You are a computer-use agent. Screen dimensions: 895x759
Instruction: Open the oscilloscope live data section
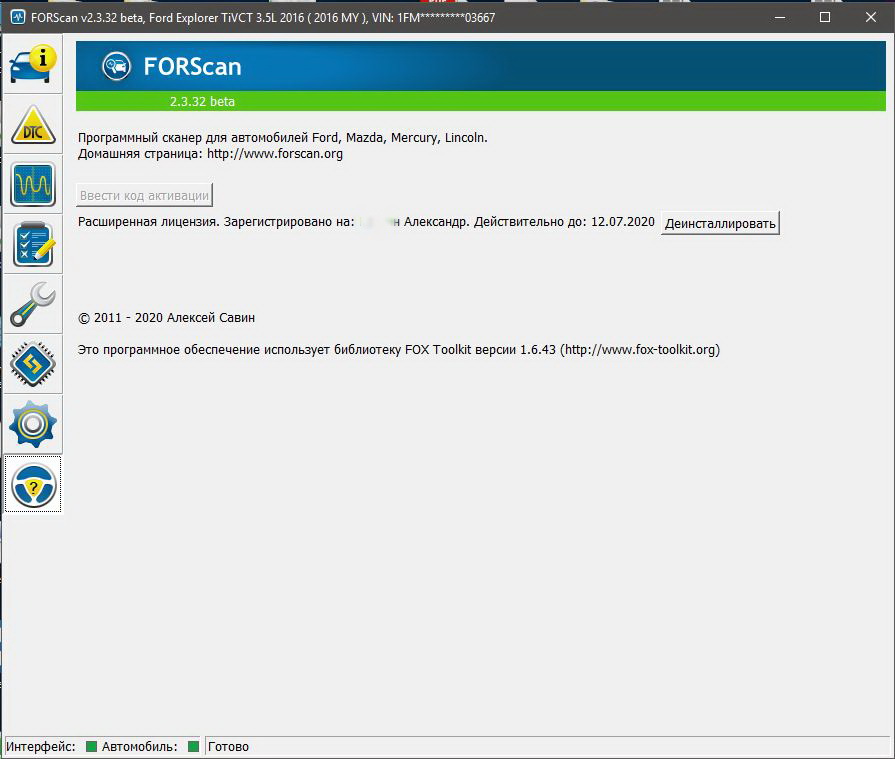coord(33,185)
